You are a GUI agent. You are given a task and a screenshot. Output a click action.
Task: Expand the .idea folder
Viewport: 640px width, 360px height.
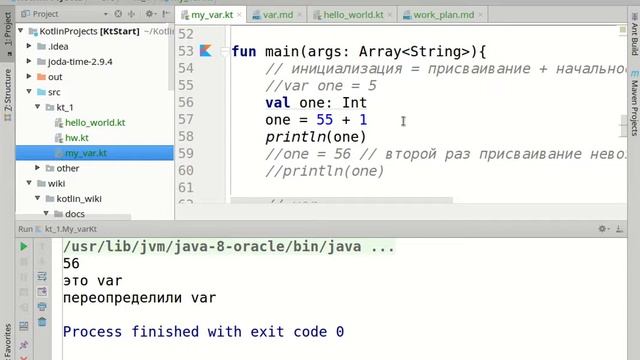coord(29,46)
